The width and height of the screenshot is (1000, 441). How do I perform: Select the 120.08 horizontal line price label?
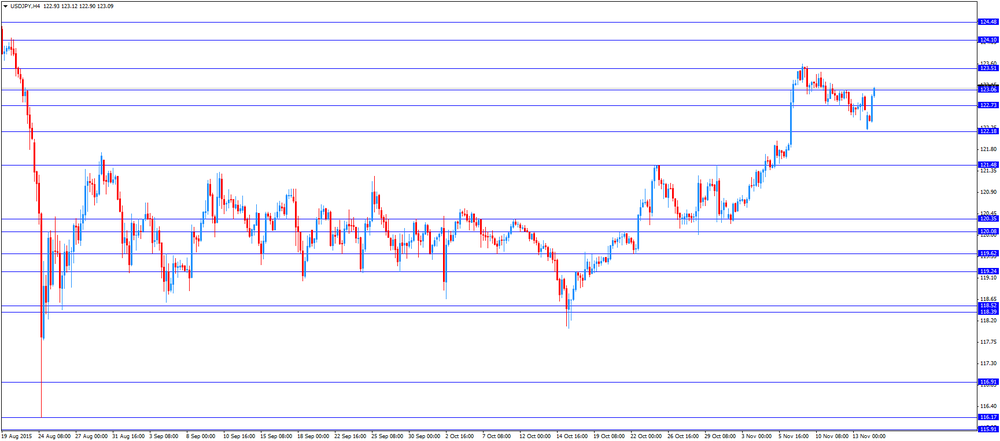pyautogui.click(x=988, y=232)
